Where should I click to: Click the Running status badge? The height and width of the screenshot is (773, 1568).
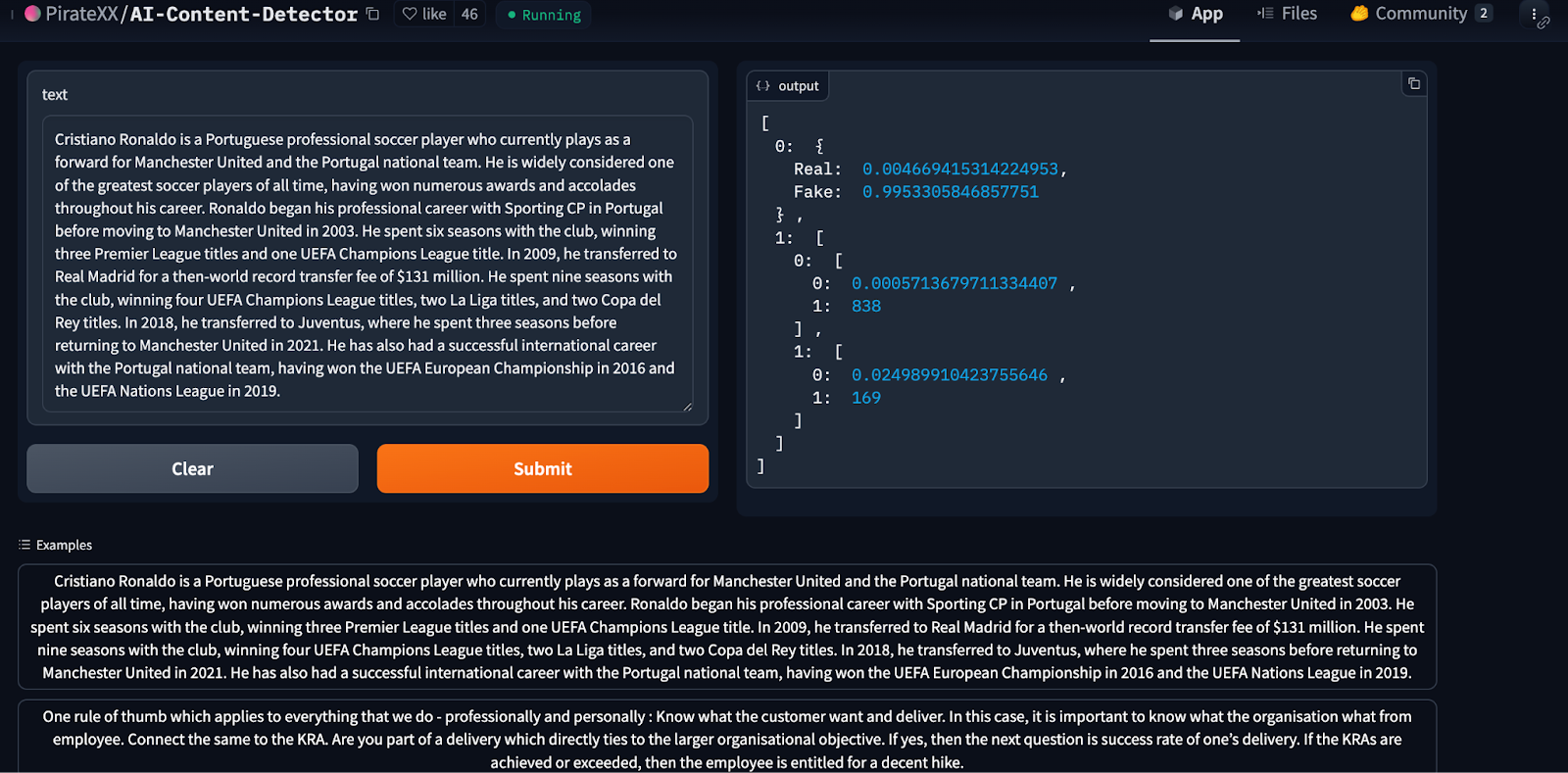[544, 15]
